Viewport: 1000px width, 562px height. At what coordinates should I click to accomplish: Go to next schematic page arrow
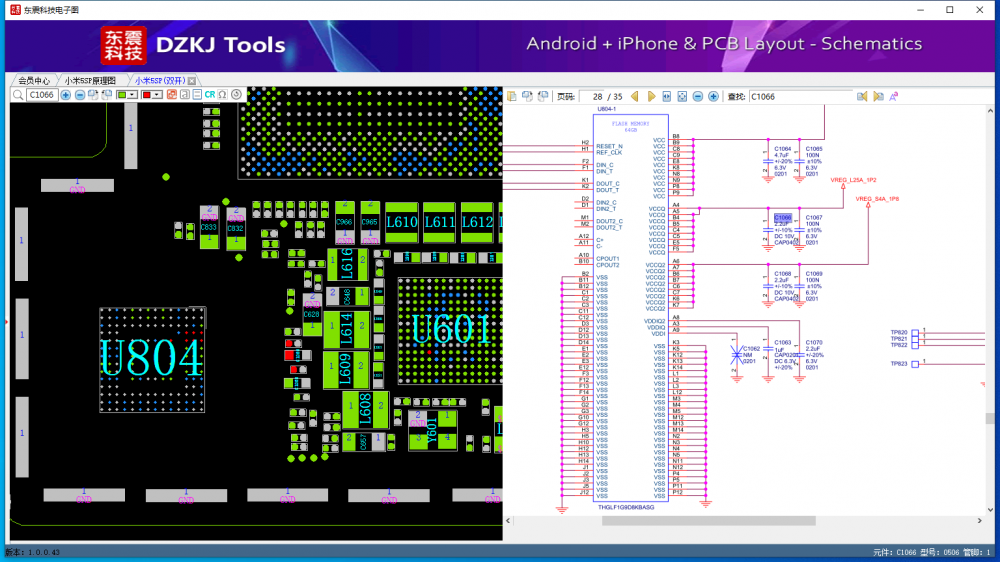pyautogui.click(x=652, y=97)
